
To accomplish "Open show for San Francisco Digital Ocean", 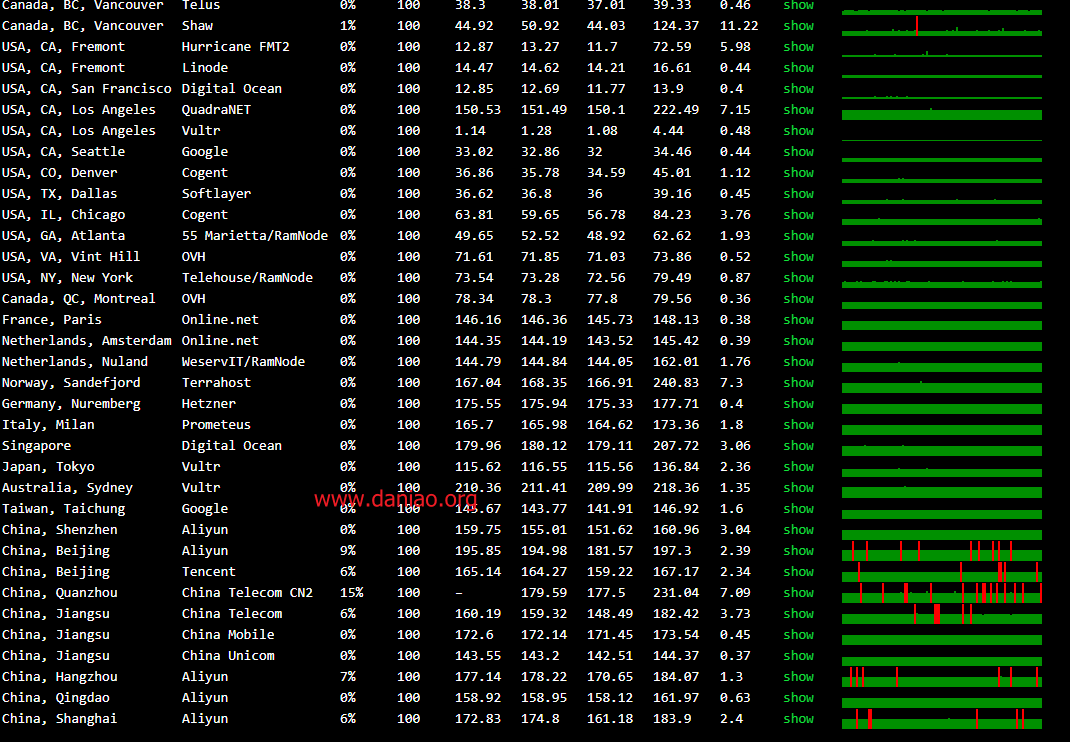I will pyautogui.click(x=798, y=89).
